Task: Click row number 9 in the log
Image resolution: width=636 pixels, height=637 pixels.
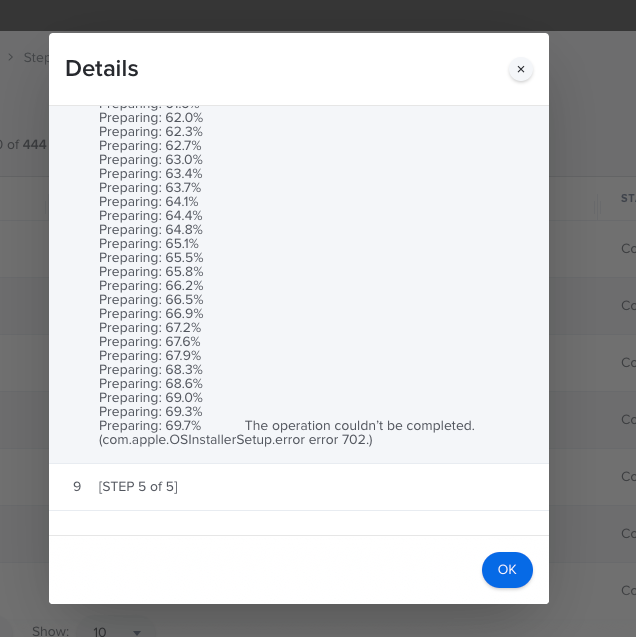Action: [x=77, y=487]
